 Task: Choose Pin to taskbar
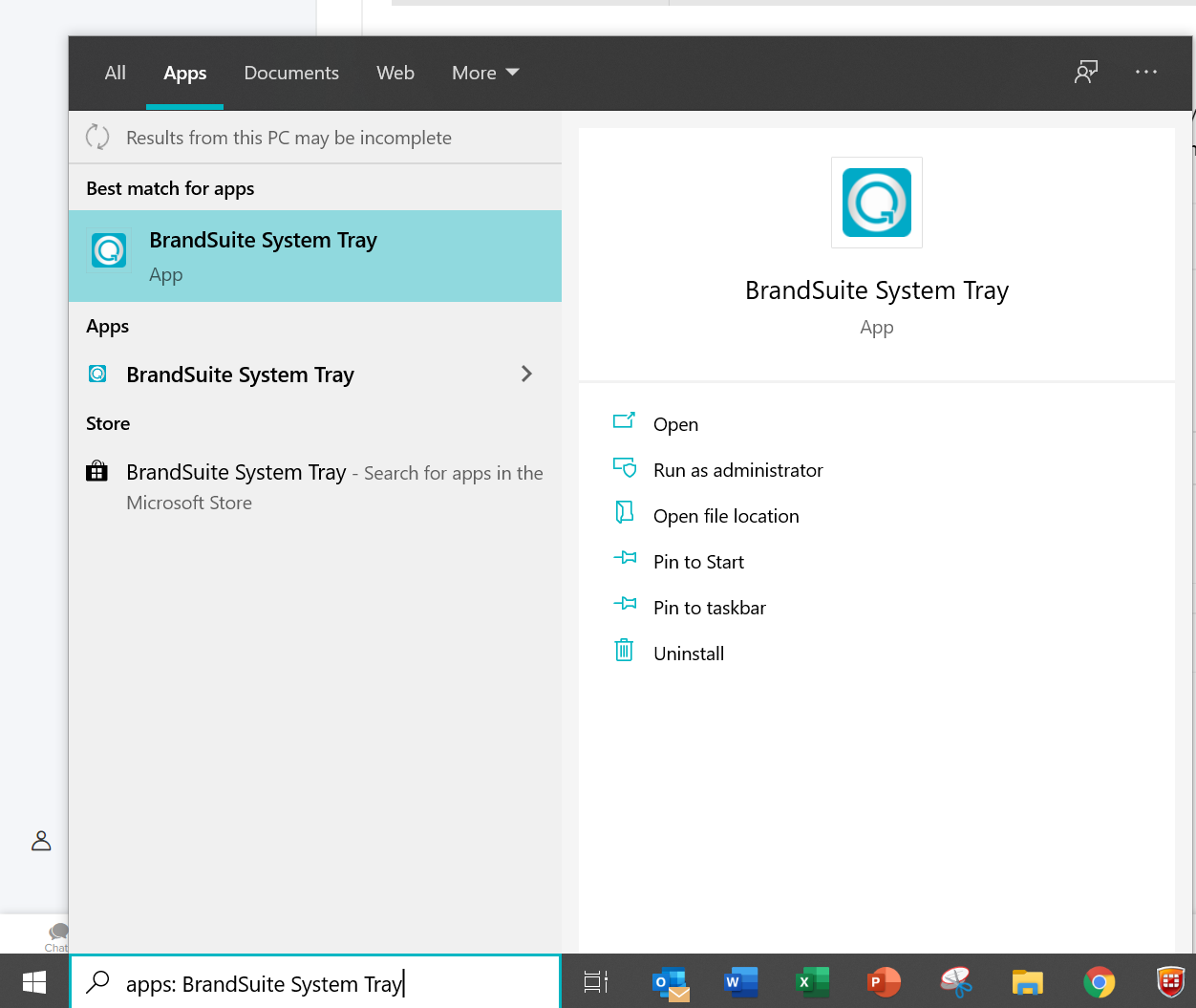tap(710, 608)
